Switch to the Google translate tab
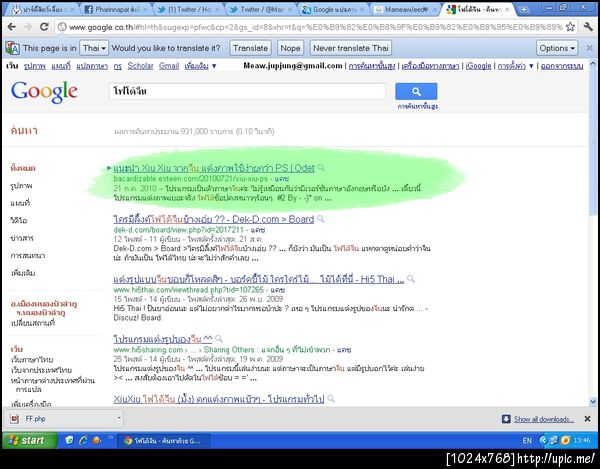This screenshot has width=600, height=469. (x=334, y=10)
